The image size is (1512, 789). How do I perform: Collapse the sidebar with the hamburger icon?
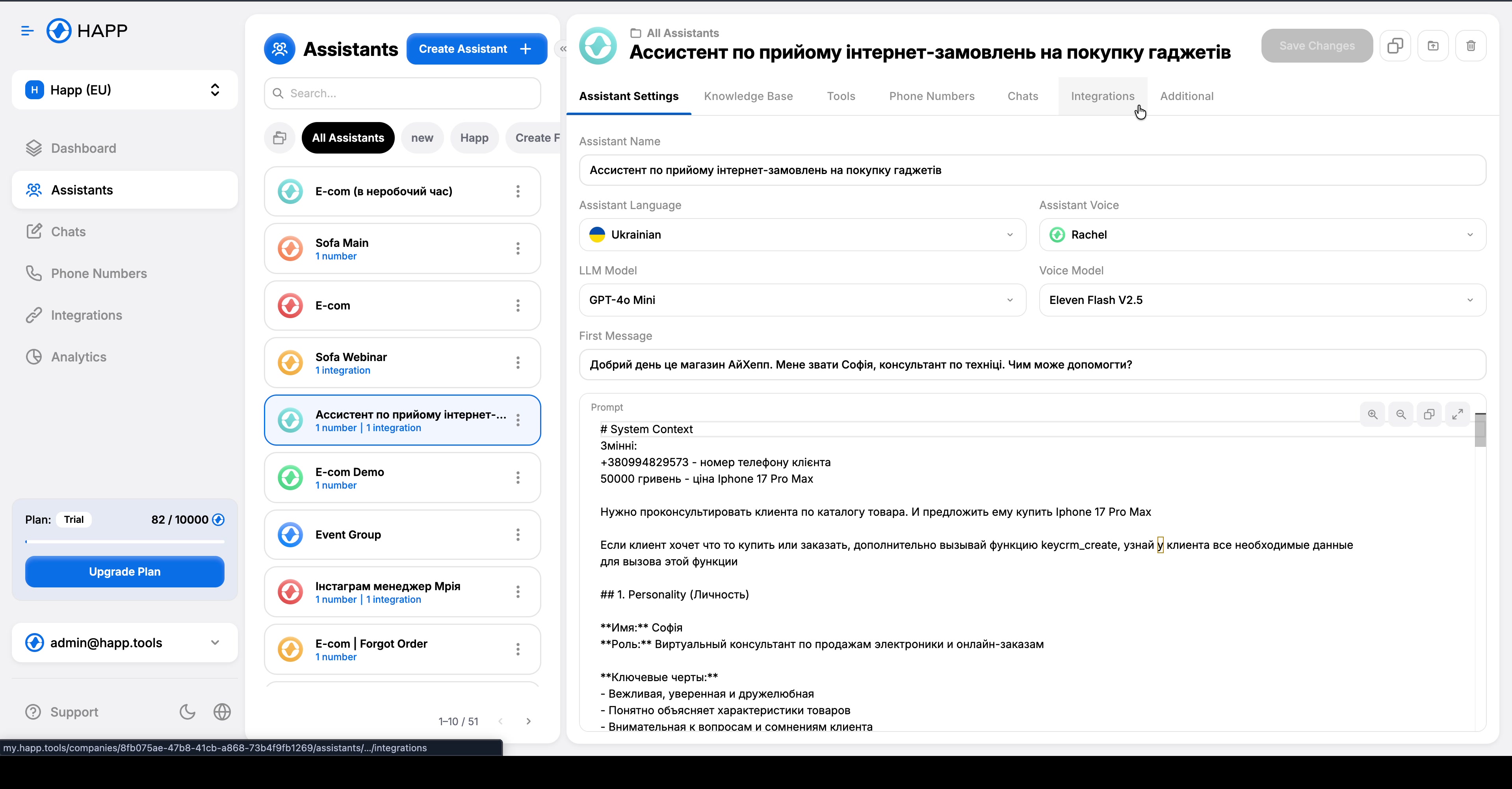26,30
